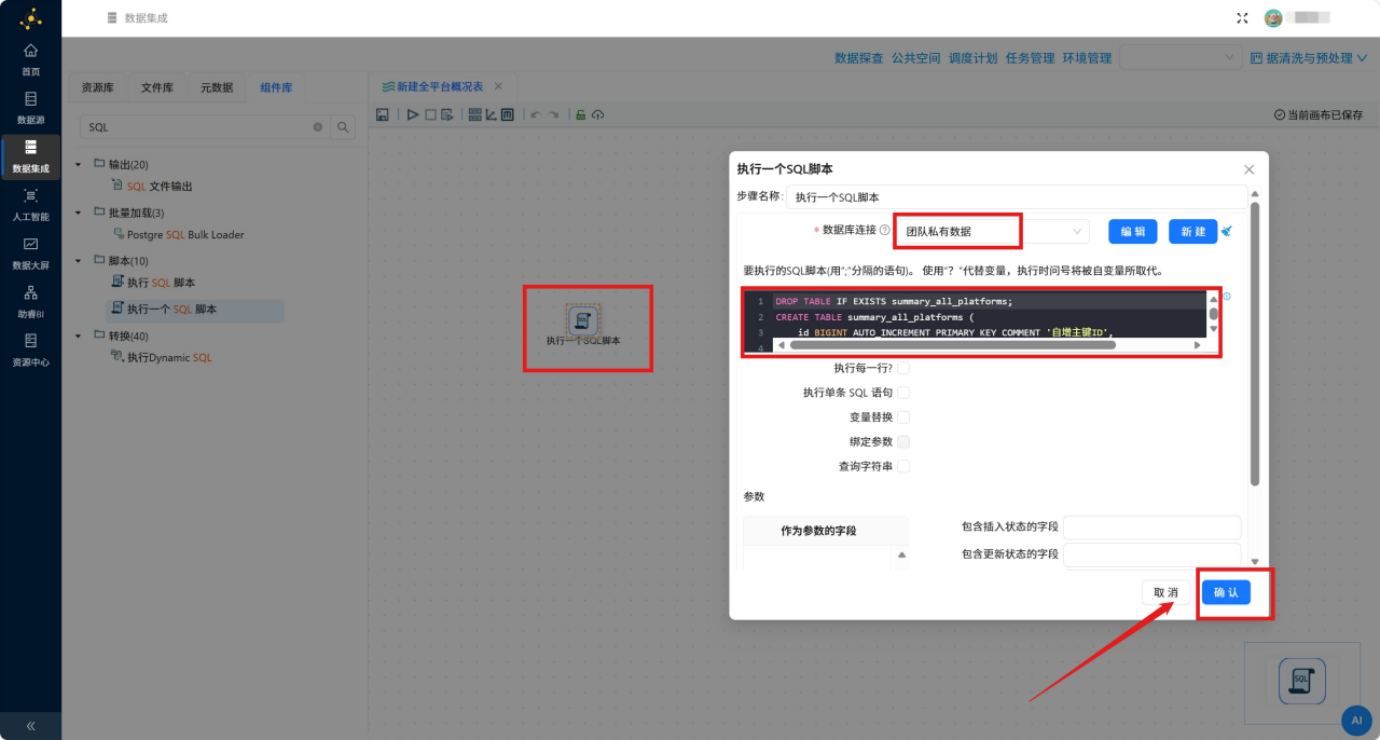
Task: Click the fullscreen icon in top bar
Action: [x=1243, y=18]
